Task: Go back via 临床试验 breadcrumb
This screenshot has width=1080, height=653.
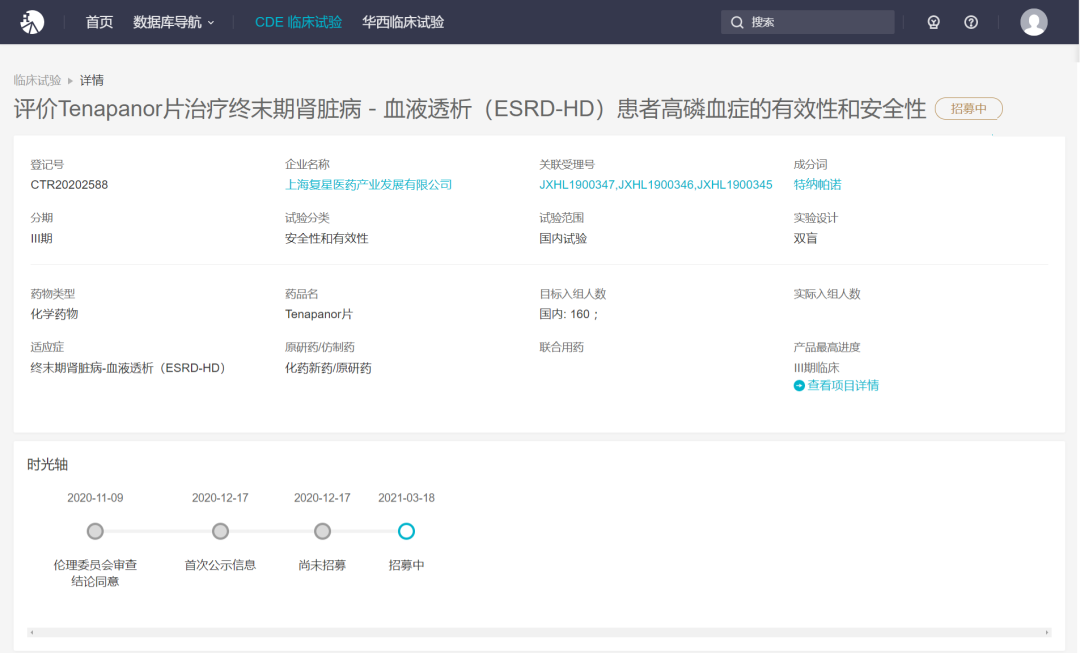Action: pos(37,80)
